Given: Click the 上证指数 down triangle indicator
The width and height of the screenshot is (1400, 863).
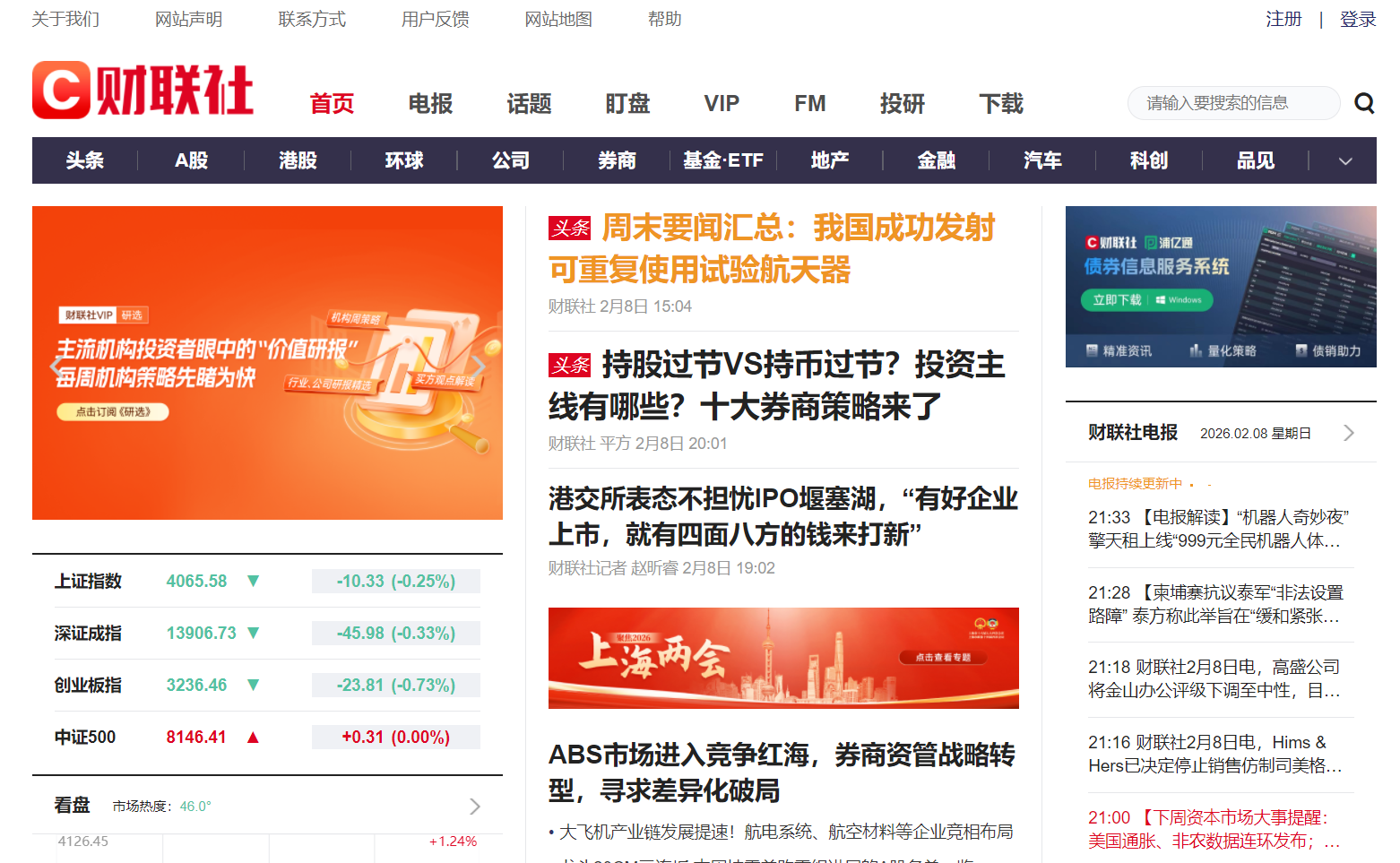Looking at the screenshot, I should (x=253, y=581).
